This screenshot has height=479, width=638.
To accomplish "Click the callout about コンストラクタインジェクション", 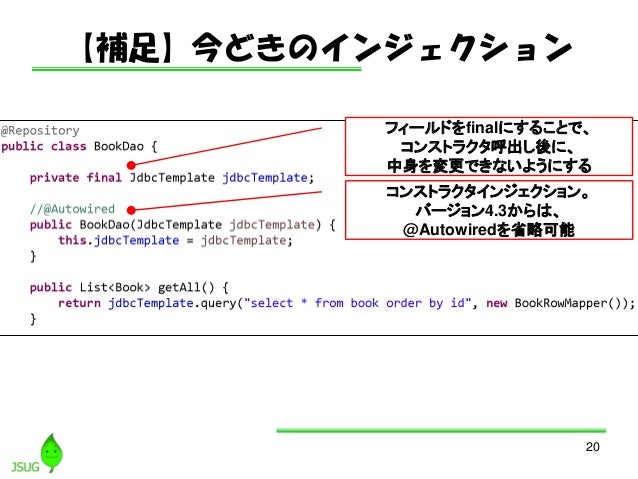I will click(x=489, y=210).
